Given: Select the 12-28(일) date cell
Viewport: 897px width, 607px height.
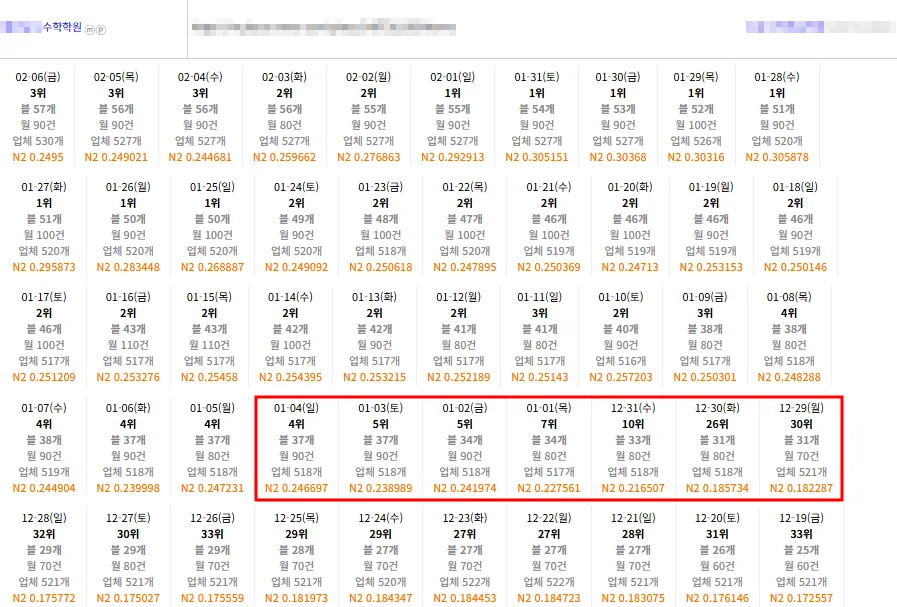Looking at the screenshot, I should [44, 518].
